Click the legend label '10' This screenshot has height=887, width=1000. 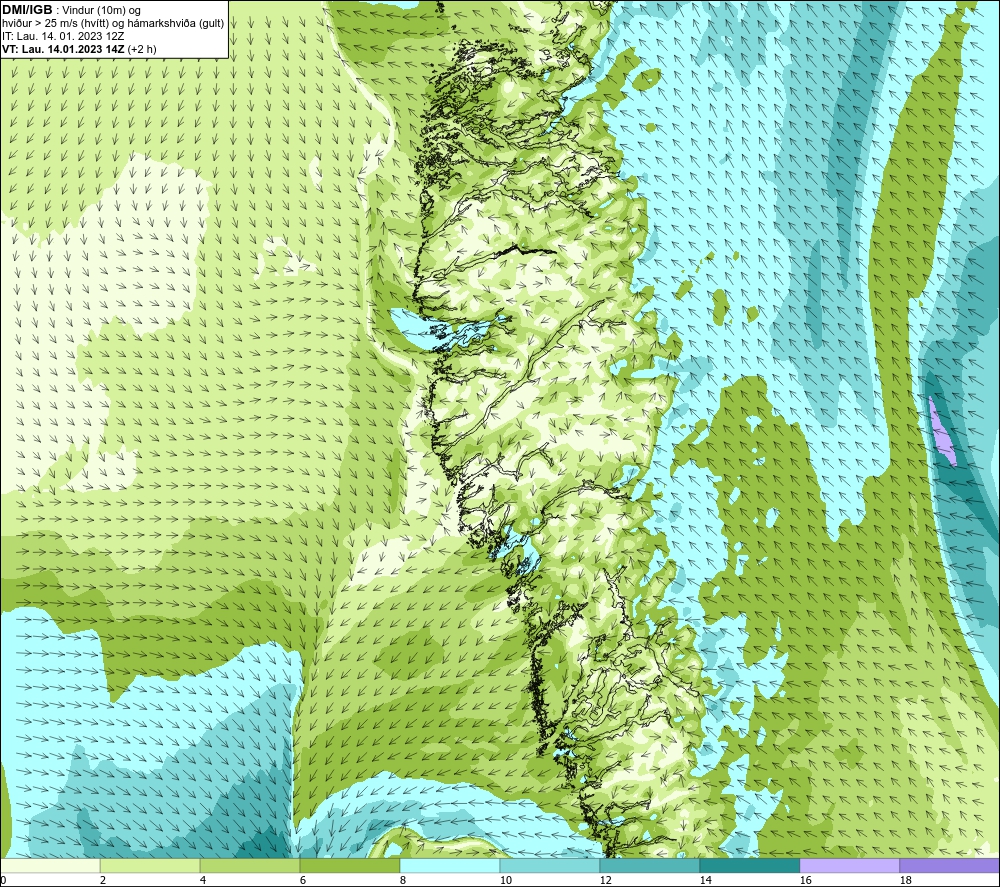[506, 881]
